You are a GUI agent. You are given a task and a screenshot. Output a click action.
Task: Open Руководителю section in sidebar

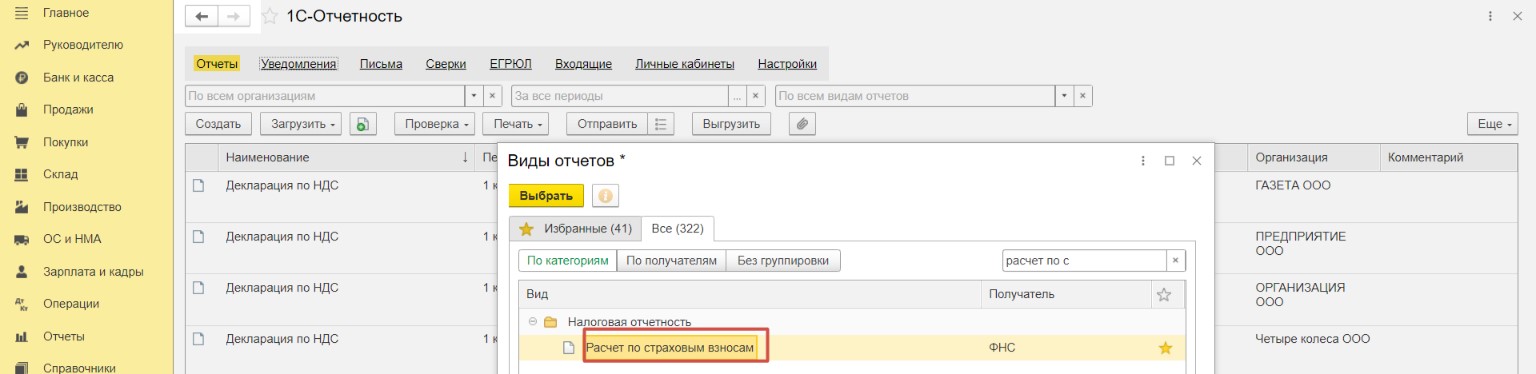[82, 45]
